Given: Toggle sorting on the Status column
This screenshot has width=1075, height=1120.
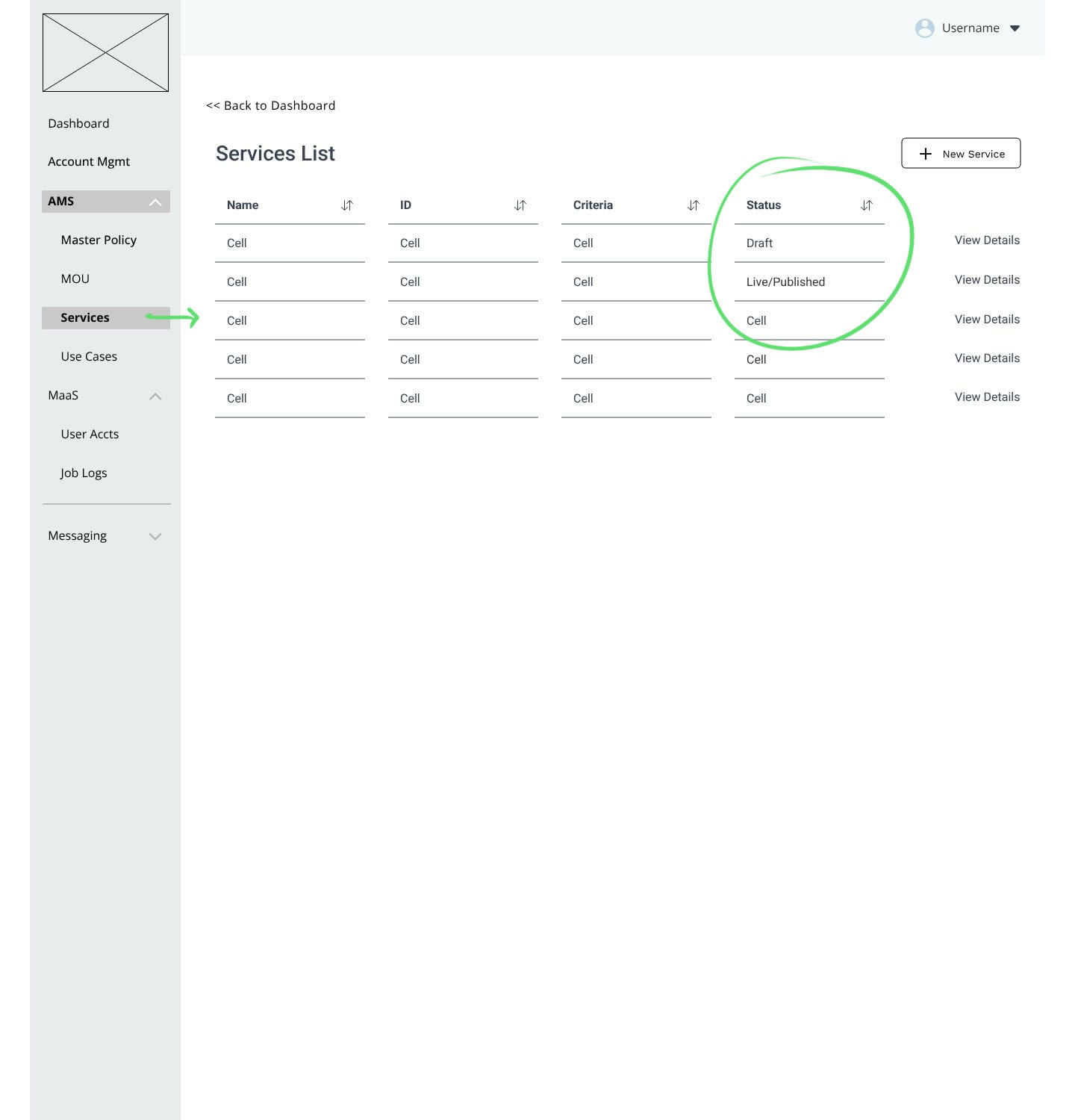Looking at the screenshot, I should (x=866, y=205).
